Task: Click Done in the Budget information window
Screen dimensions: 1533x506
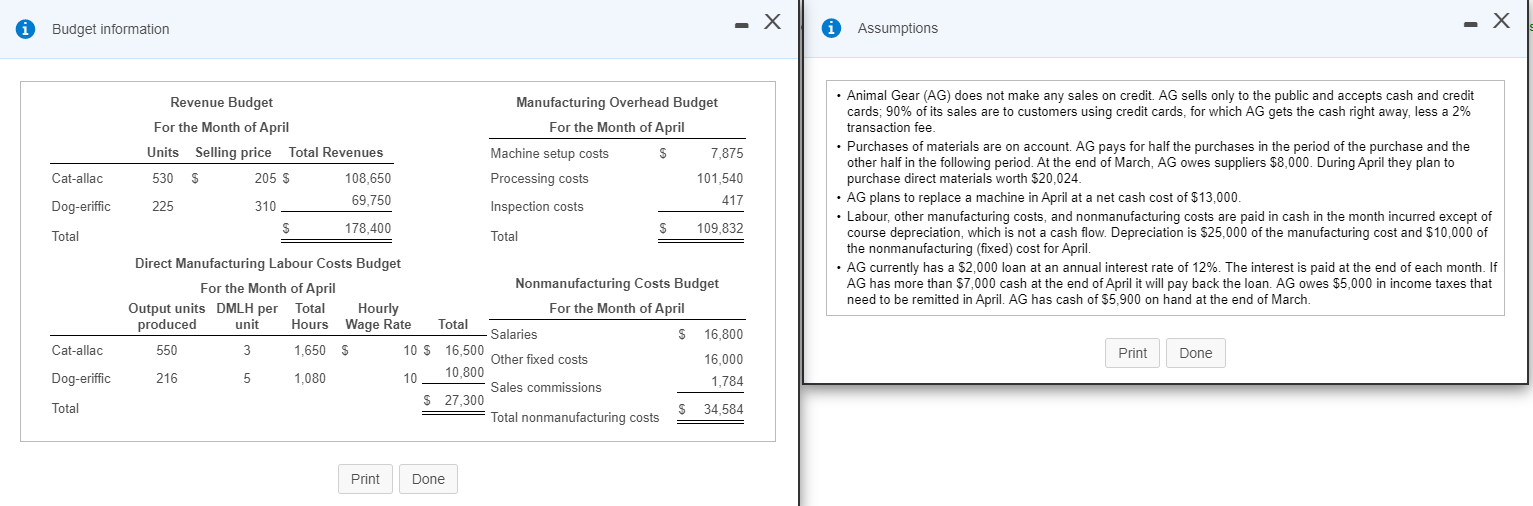Action: coord(428,479)
